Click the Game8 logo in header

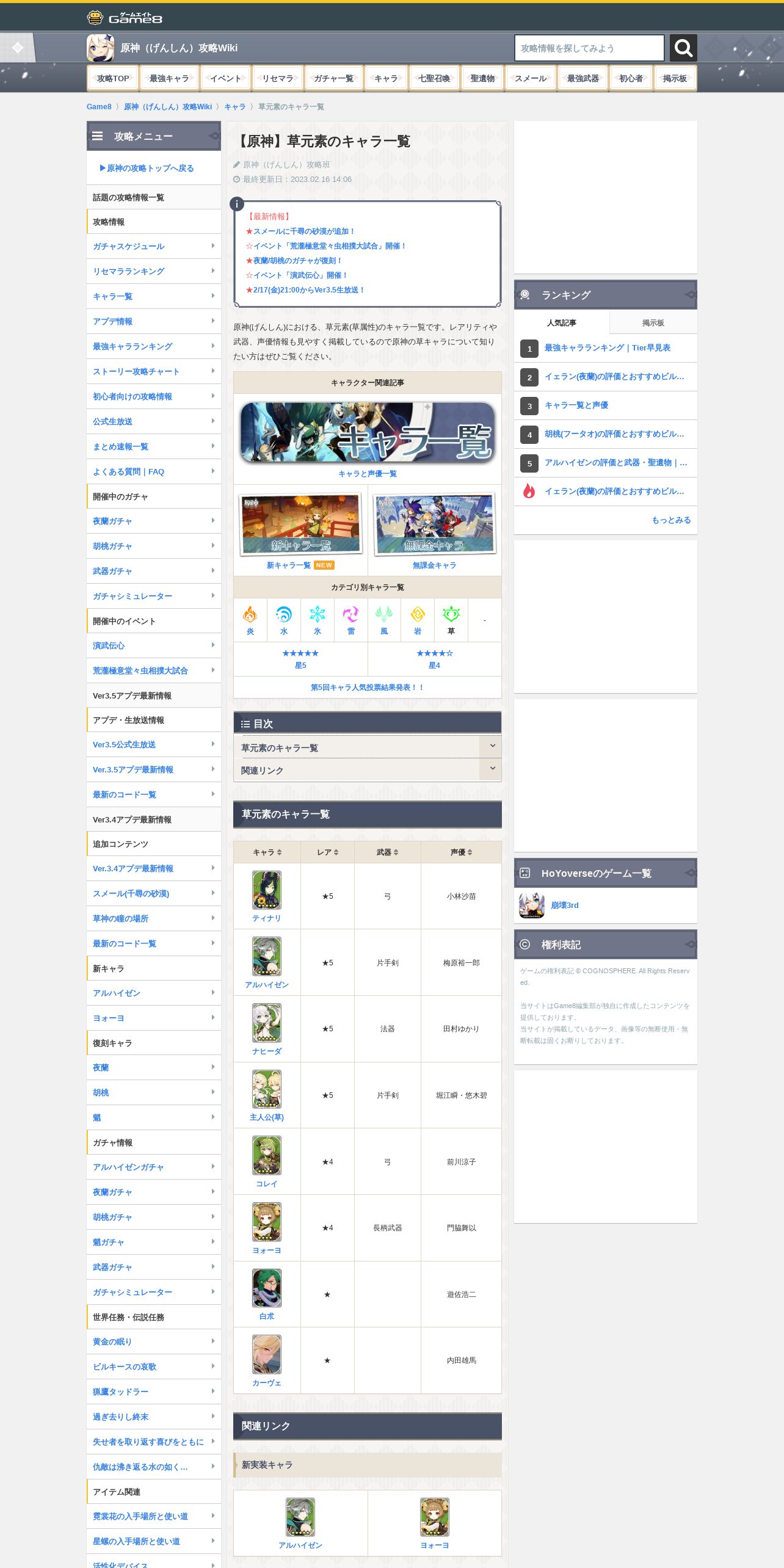(x=125, y=18)
